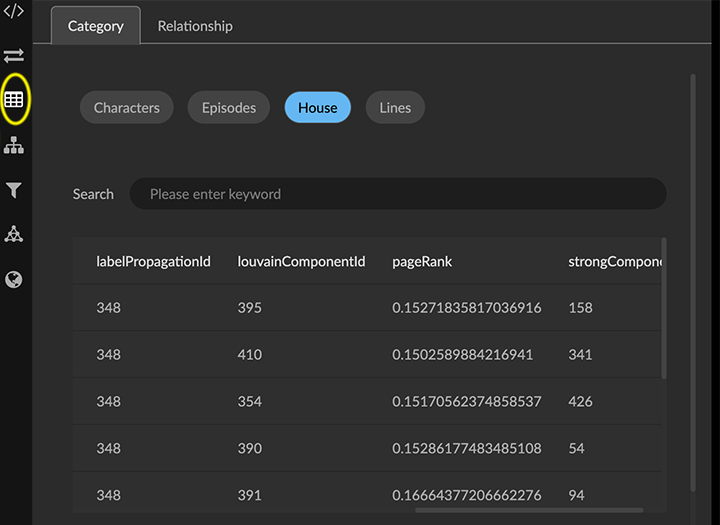Image resolution: width=720 pixels, height=525 pixels.
Task: Select the Episodes category tag
Action: coord(229,107)
